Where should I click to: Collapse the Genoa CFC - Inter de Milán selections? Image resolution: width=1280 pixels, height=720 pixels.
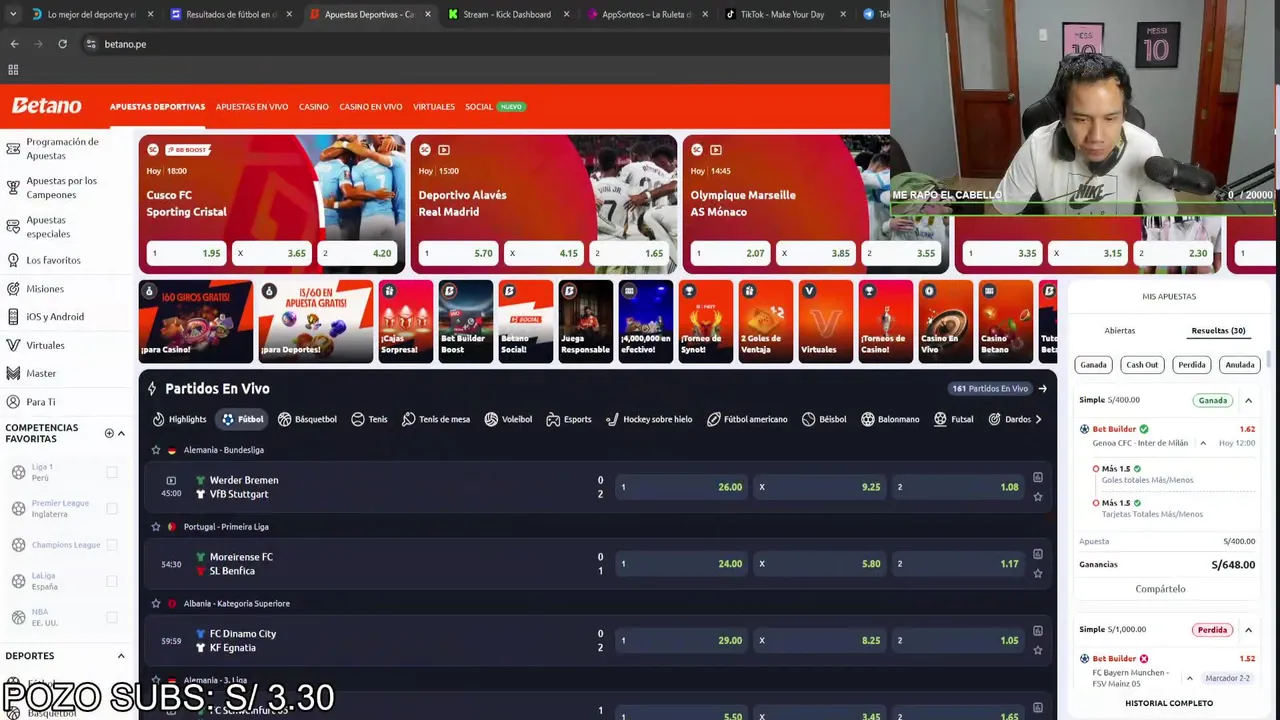(x=1203, y=443)
